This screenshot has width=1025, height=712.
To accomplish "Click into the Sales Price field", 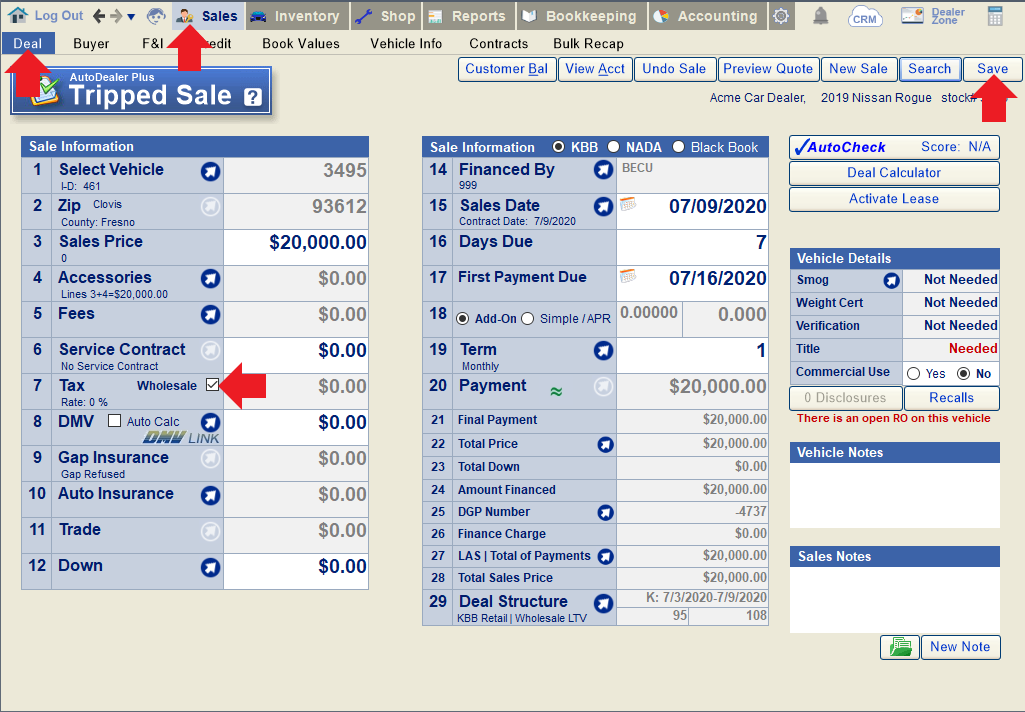I will (296, 246).
